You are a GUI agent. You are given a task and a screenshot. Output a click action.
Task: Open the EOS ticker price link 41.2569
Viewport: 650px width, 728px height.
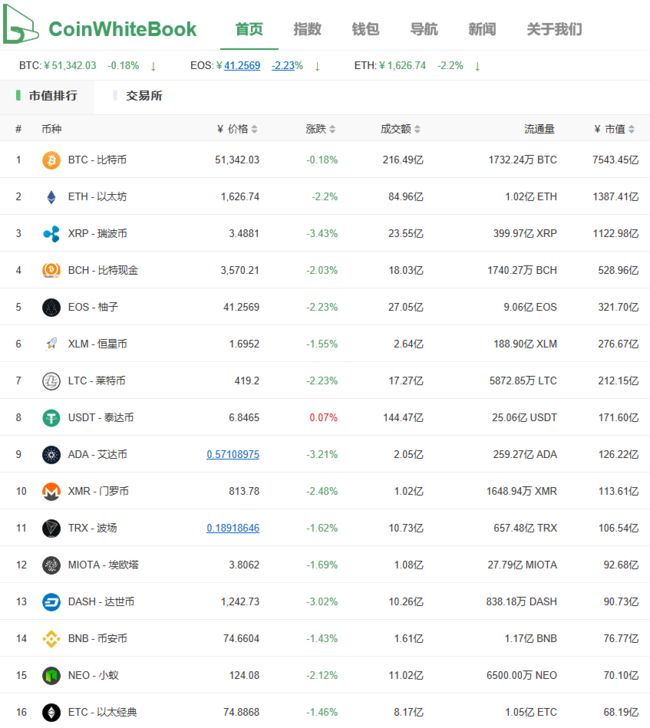(x=242, y=65)
